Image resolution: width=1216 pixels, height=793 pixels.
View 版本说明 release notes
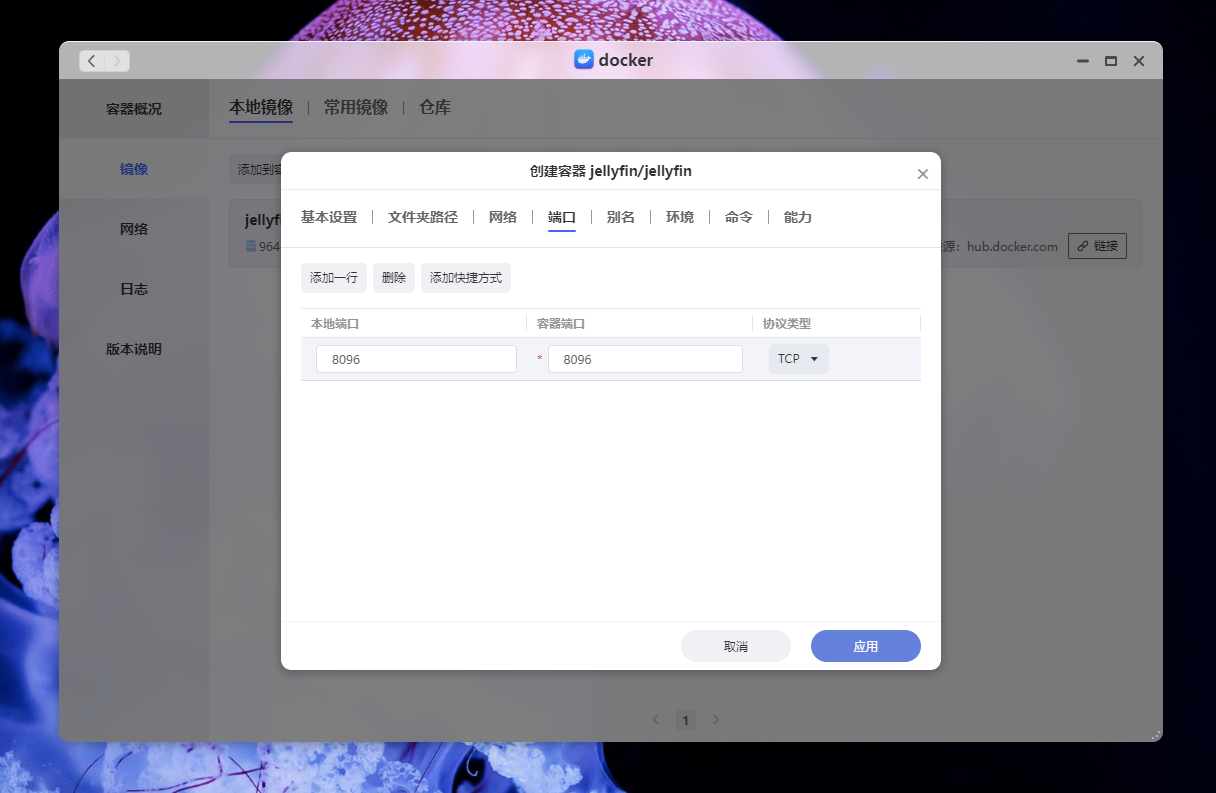coord(134,349)
